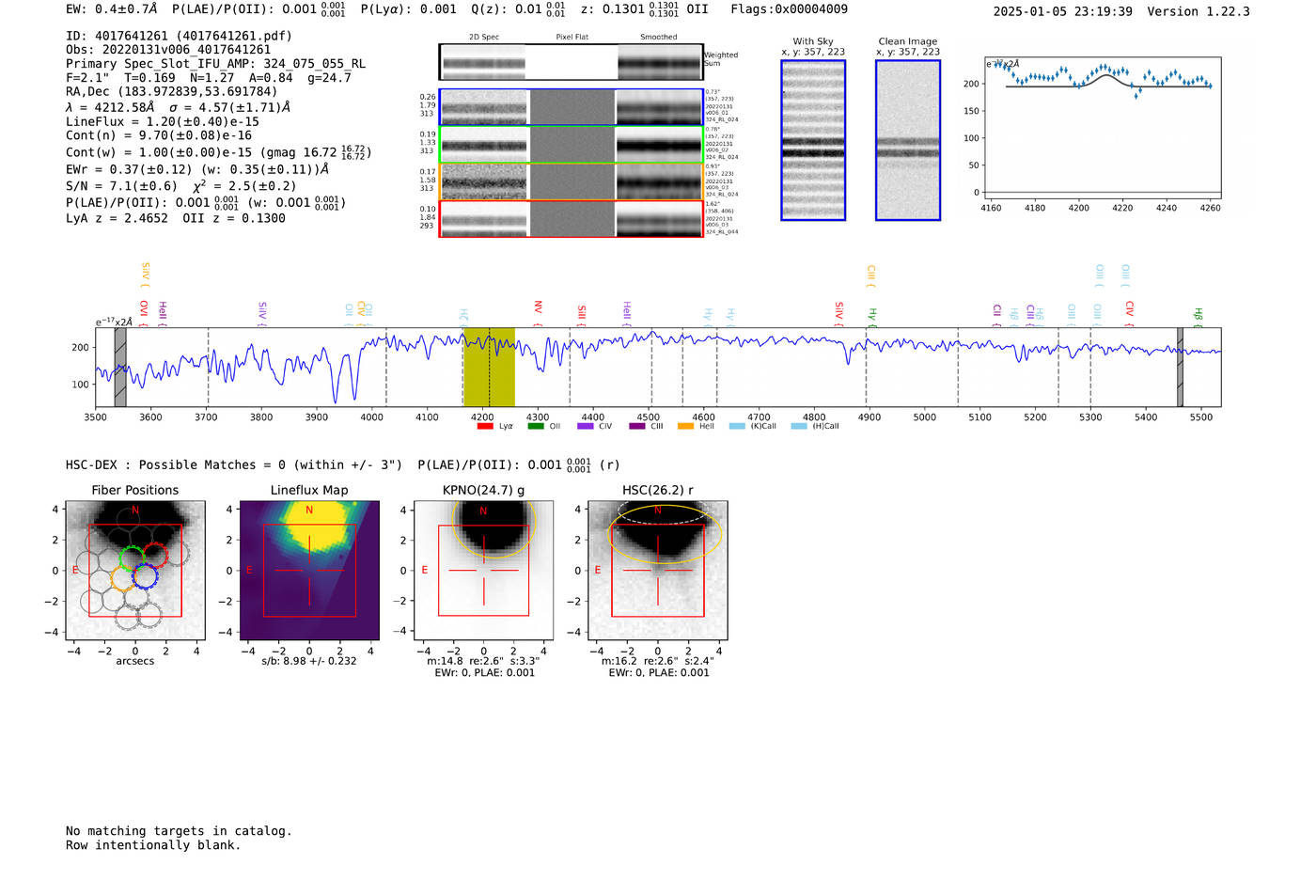Click the red fiber circle in Fiber Positions

[155, 555]
